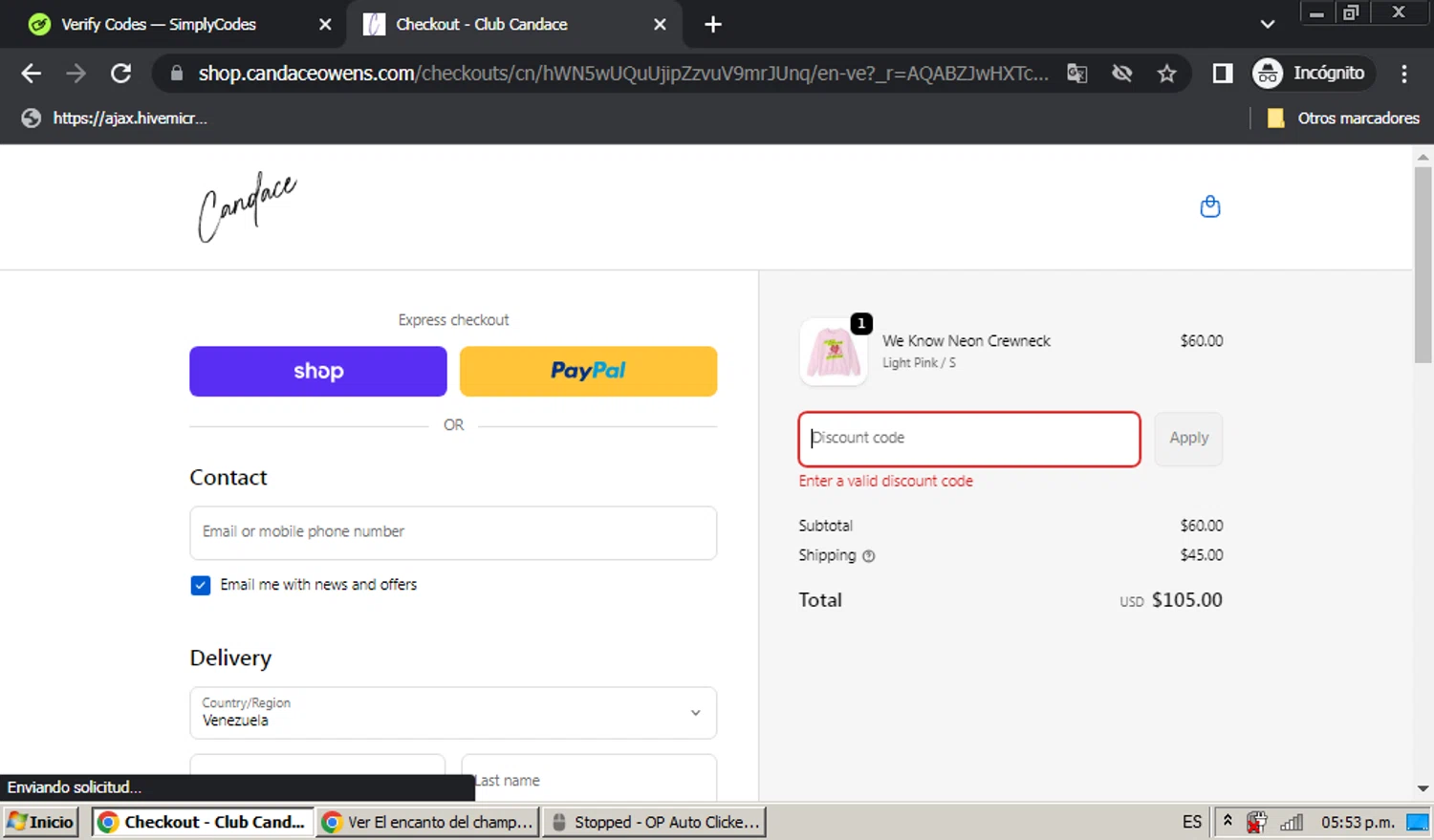1434x840 pixels.
Task: Open the Inicio start button
Action: (41, 822)
